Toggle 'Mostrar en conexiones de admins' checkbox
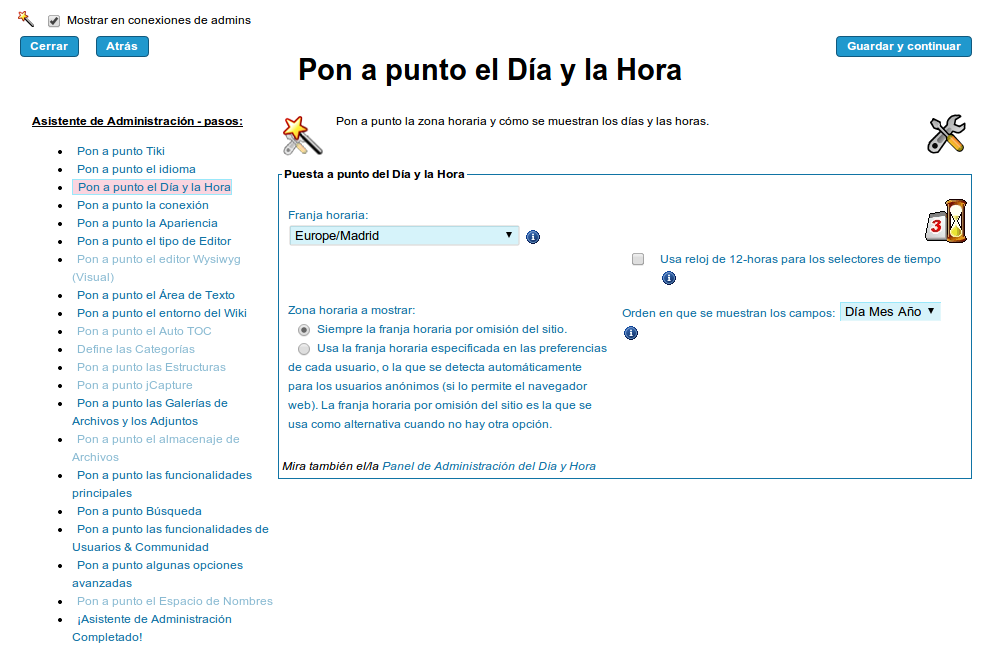This screenshot has height=665, width=993. tap(54, 20)
